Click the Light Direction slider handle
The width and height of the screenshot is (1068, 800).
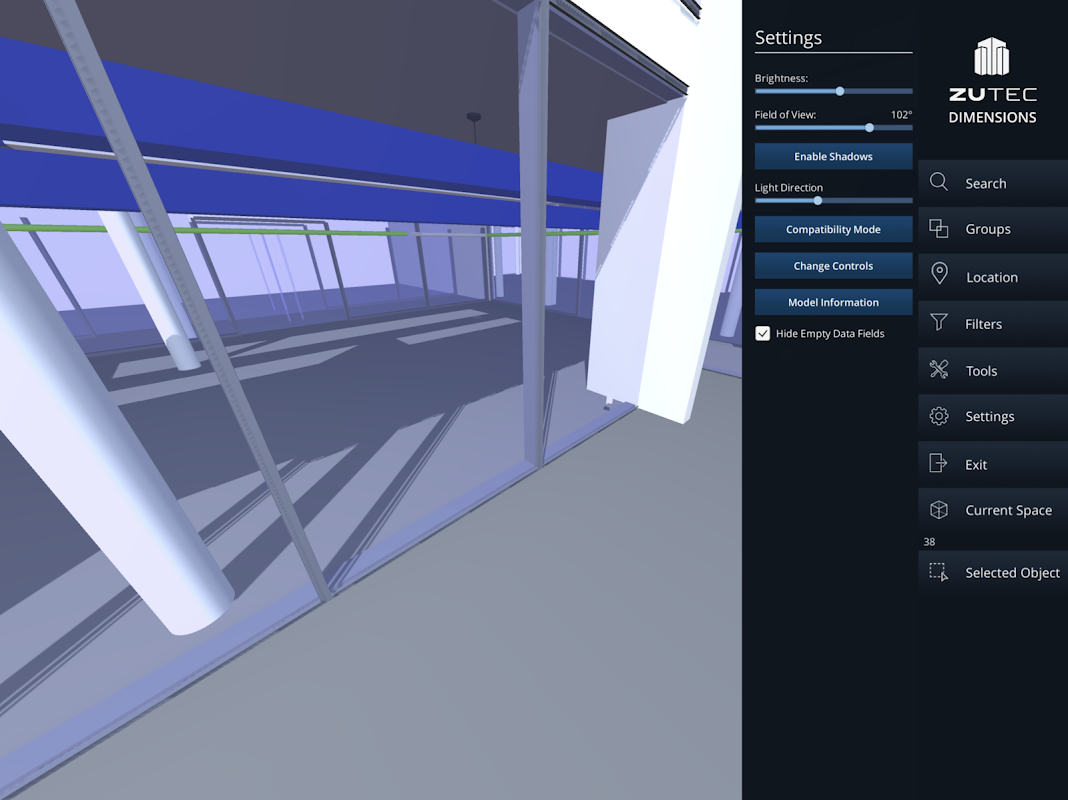[x=818, y=200]
